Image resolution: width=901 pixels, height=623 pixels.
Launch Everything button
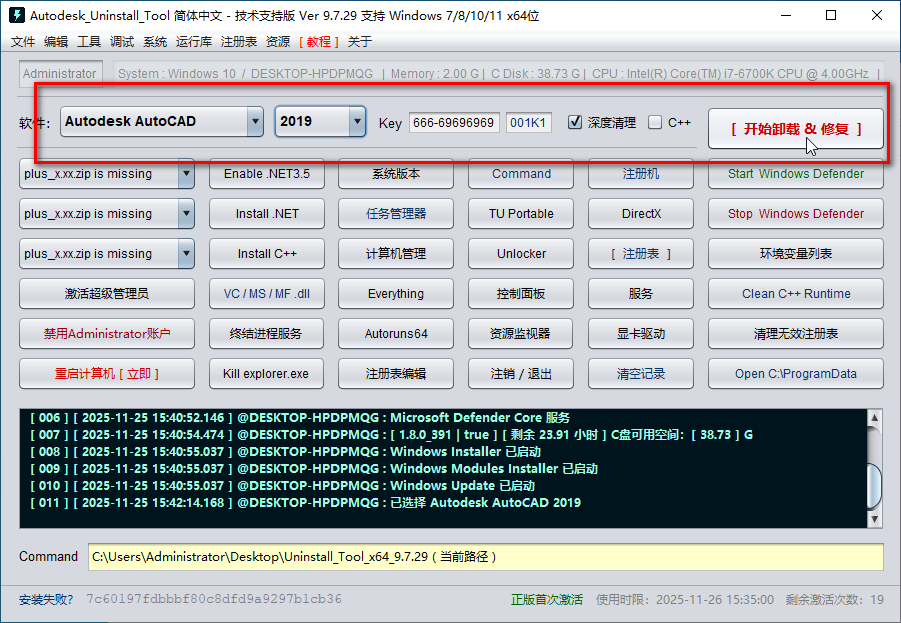[396, 294]
